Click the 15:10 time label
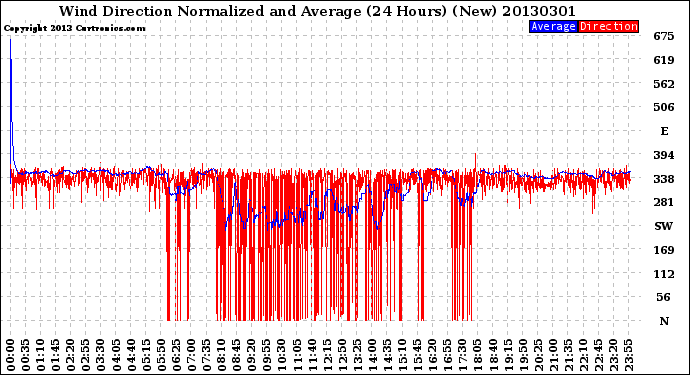Screen dimensions: 690x375 click(x=402, y=355)
